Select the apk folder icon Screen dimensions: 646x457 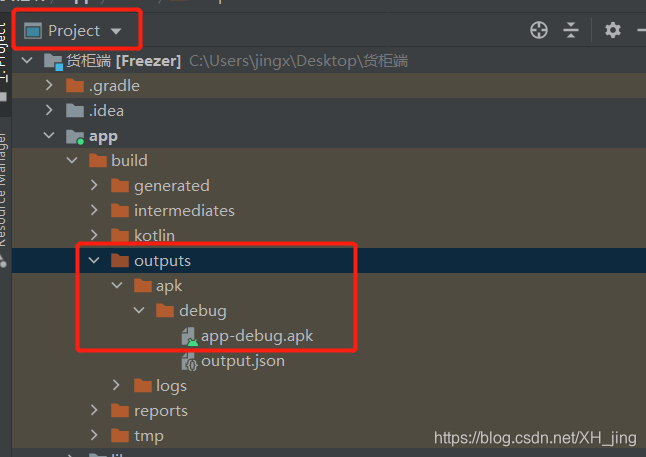click(143, 285)
